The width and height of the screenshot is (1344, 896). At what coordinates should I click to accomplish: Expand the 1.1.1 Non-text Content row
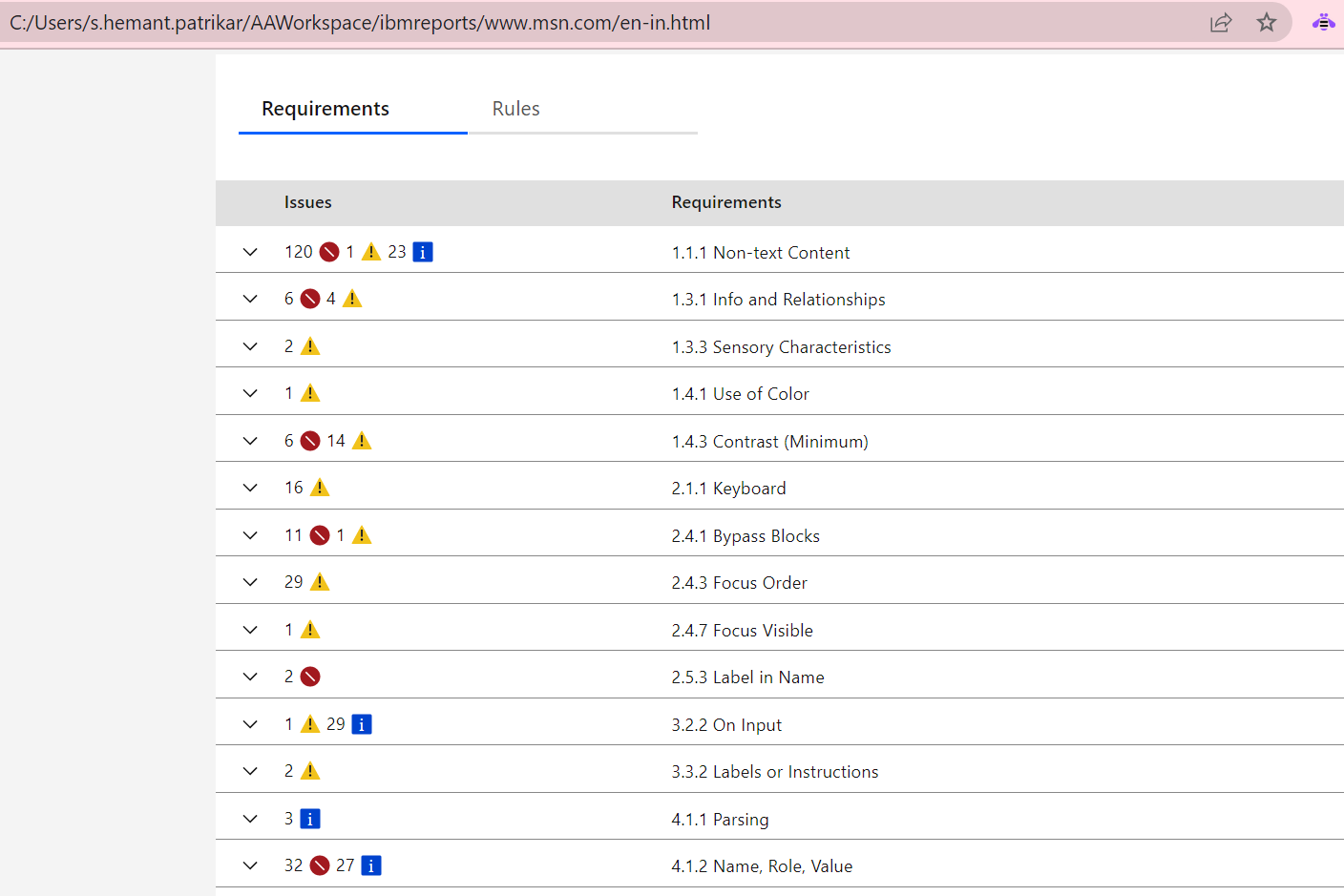click(x=249, y=251)
